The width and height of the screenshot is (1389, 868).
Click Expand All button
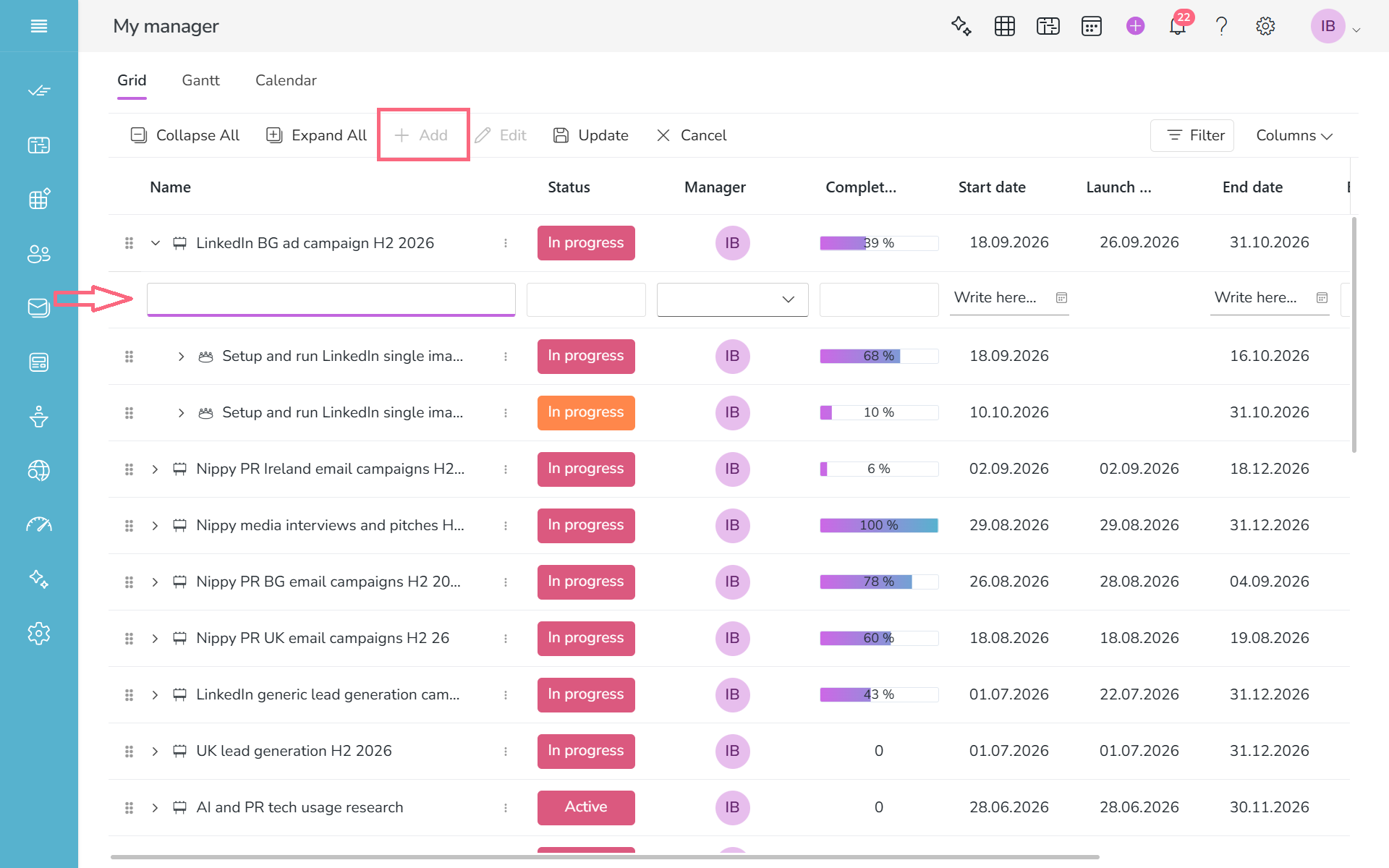(x=317, y=135)
